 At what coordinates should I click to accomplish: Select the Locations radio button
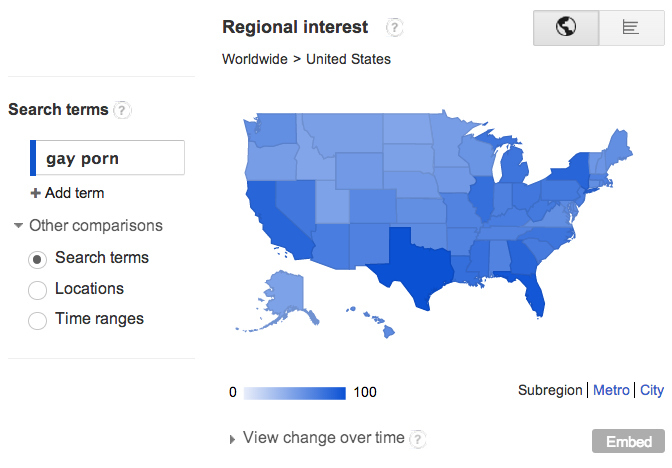(x=37, y=290)
